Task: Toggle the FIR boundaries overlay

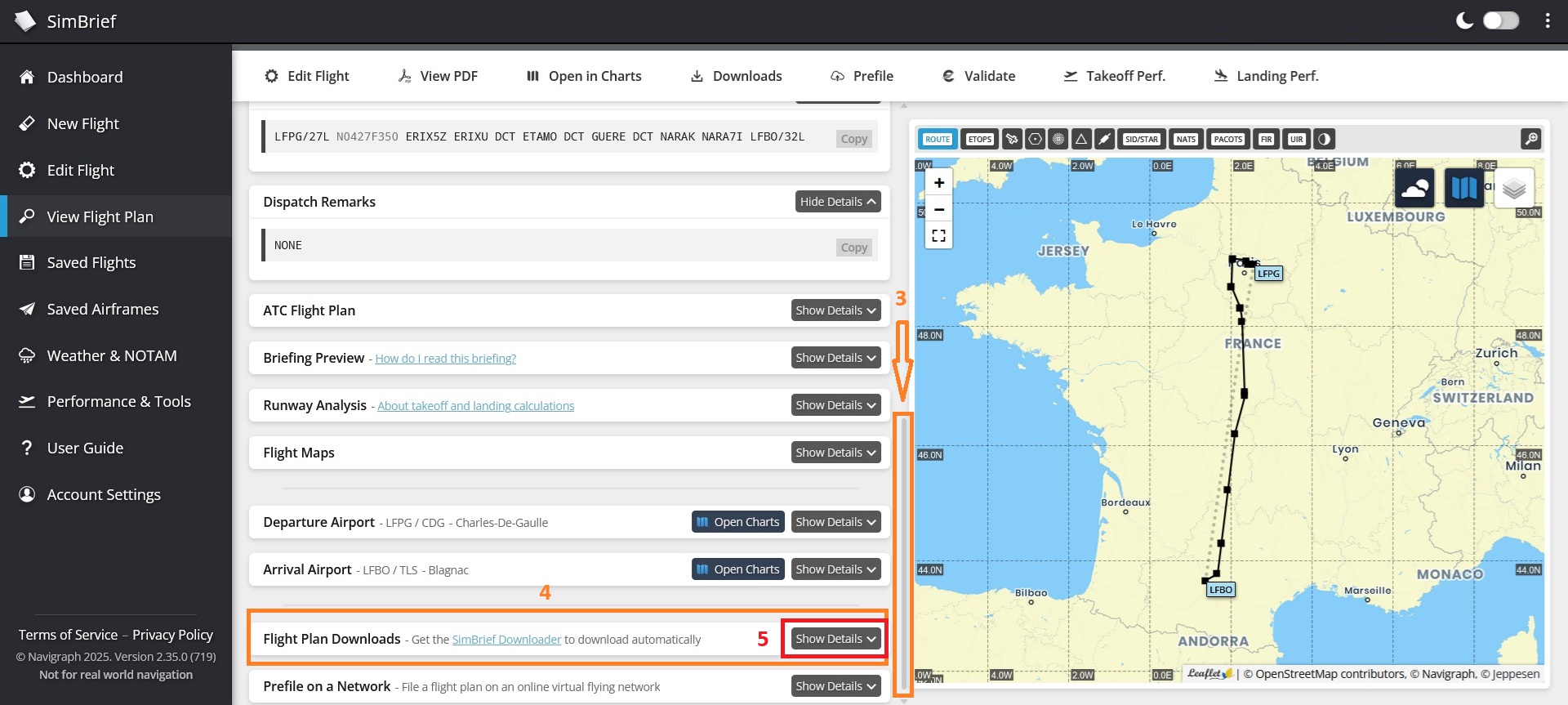Action: tap(1266, 139)
